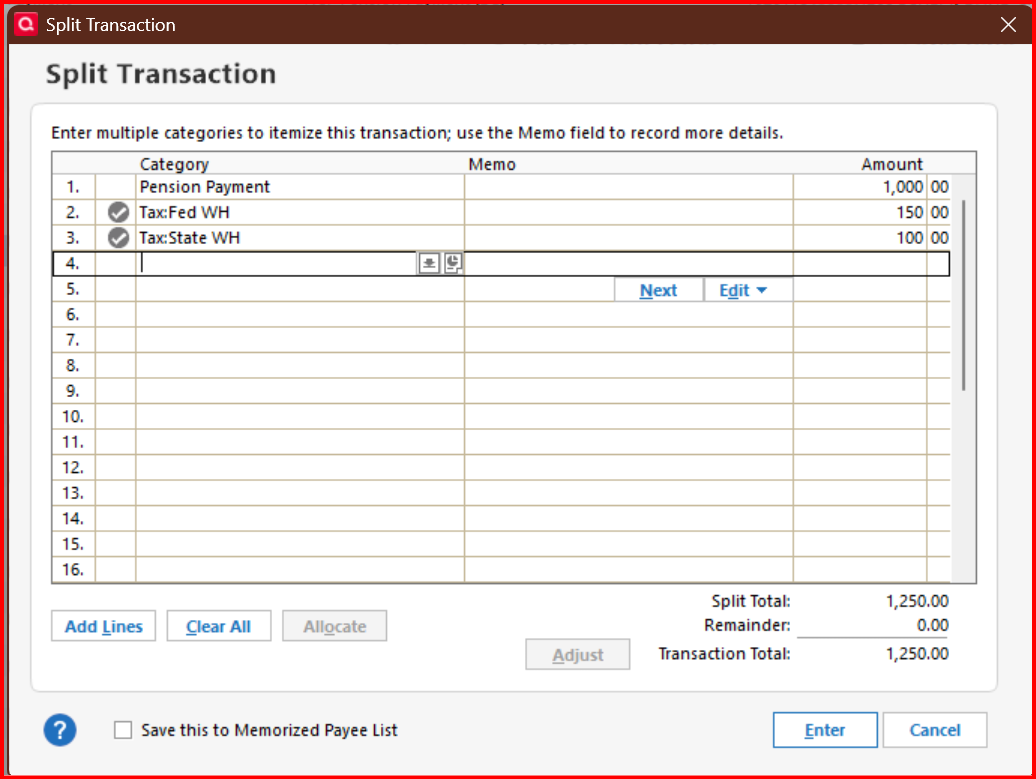Click Next to move to next line
The height and width of the screenshot is (779, 1036).
659,290
